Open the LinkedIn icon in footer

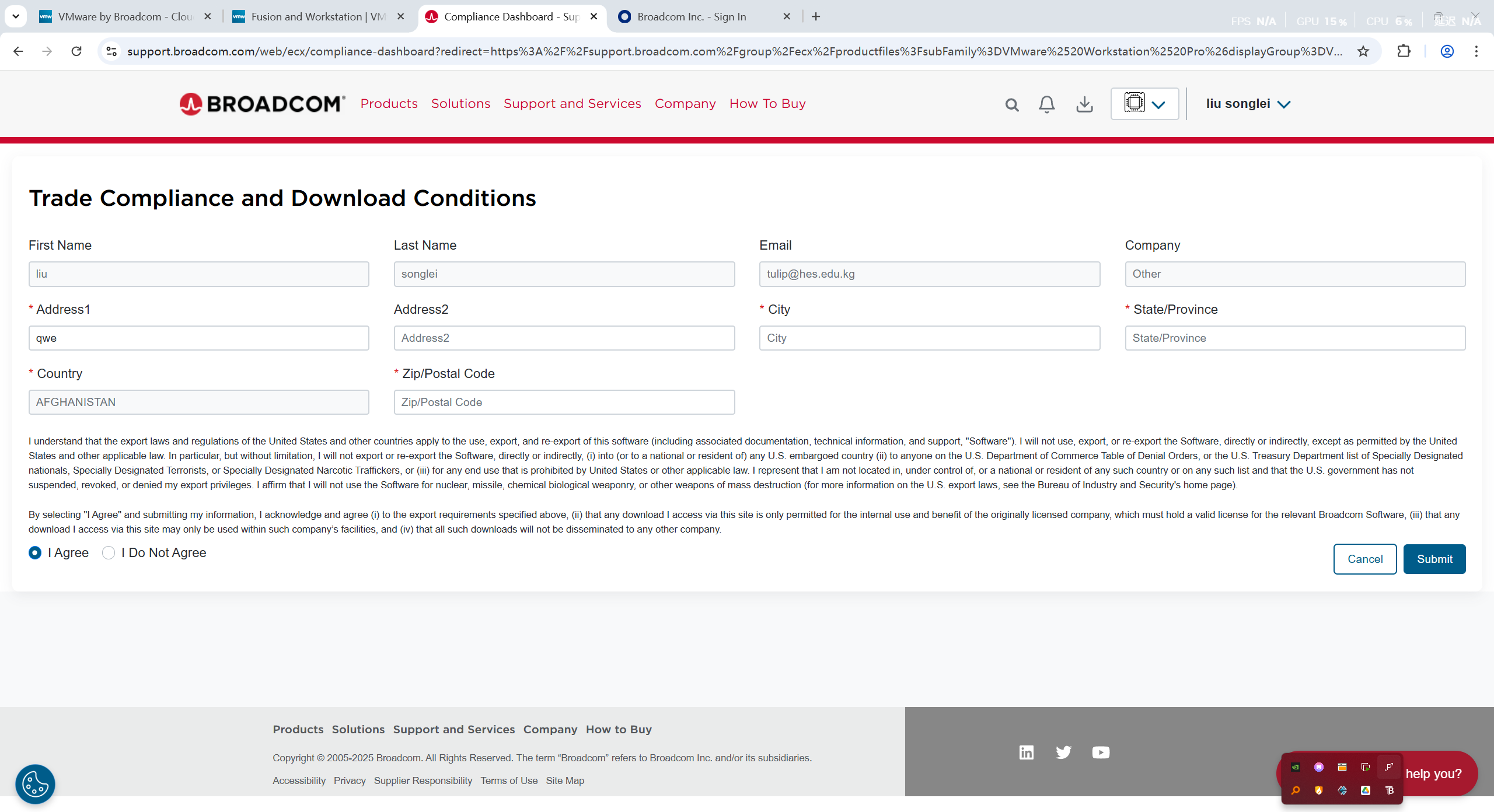coord(1027,752)
